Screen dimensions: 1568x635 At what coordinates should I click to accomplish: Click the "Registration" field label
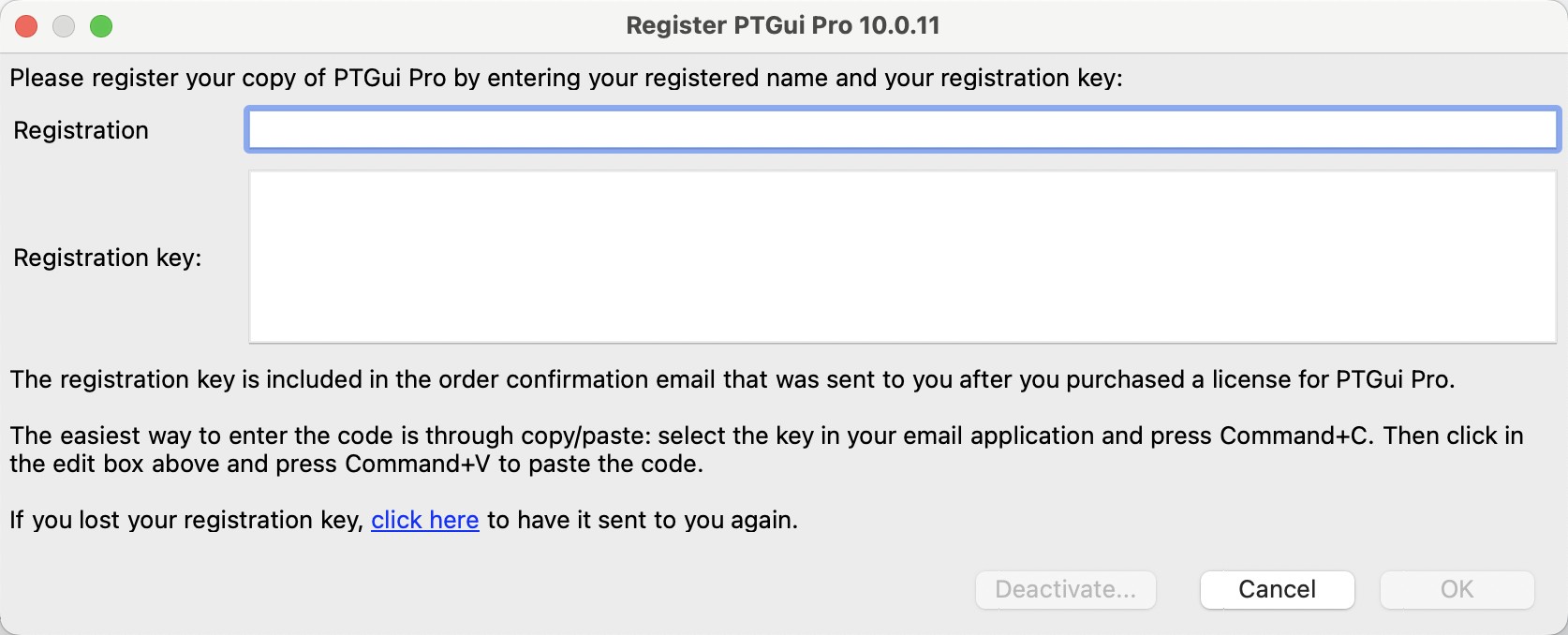click(81, 130)
